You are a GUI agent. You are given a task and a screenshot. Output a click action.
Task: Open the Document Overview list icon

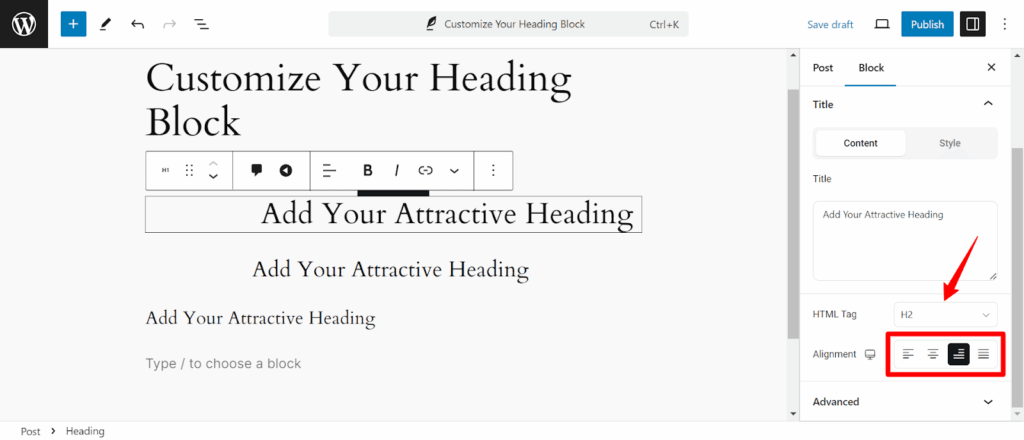[x=201, y=24]
